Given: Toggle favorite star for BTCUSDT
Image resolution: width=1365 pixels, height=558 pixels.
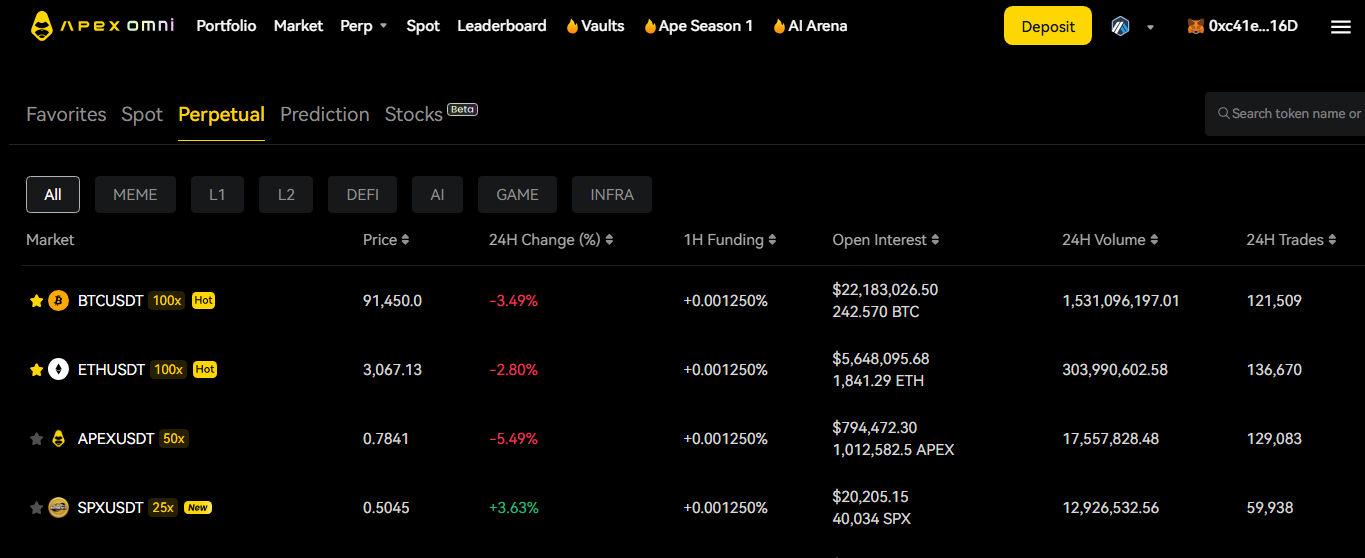Looking at the screenshot, I should 37,301.
